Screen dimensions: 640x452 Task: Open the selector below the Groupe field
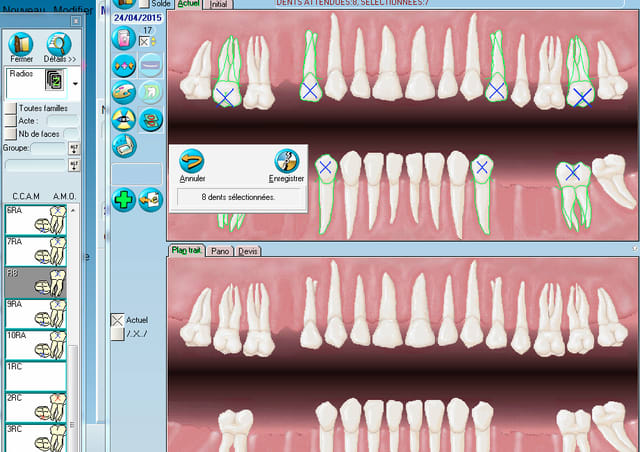point(74,165)
